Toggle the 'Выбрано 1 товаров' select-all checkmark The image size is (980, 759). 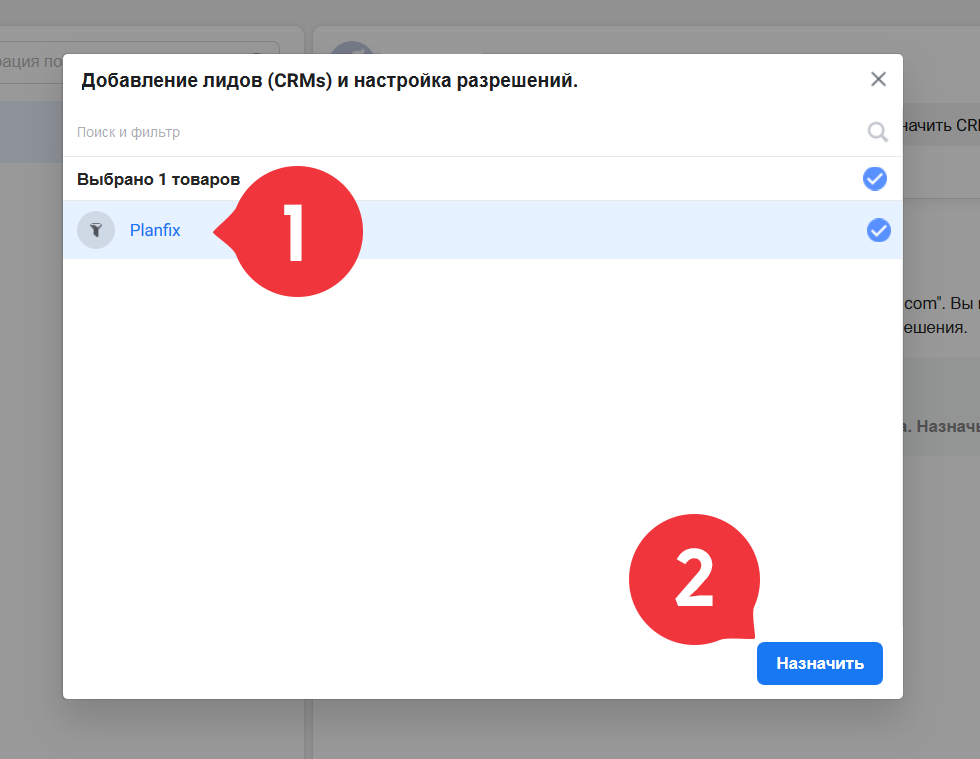[x=874, y=179]
